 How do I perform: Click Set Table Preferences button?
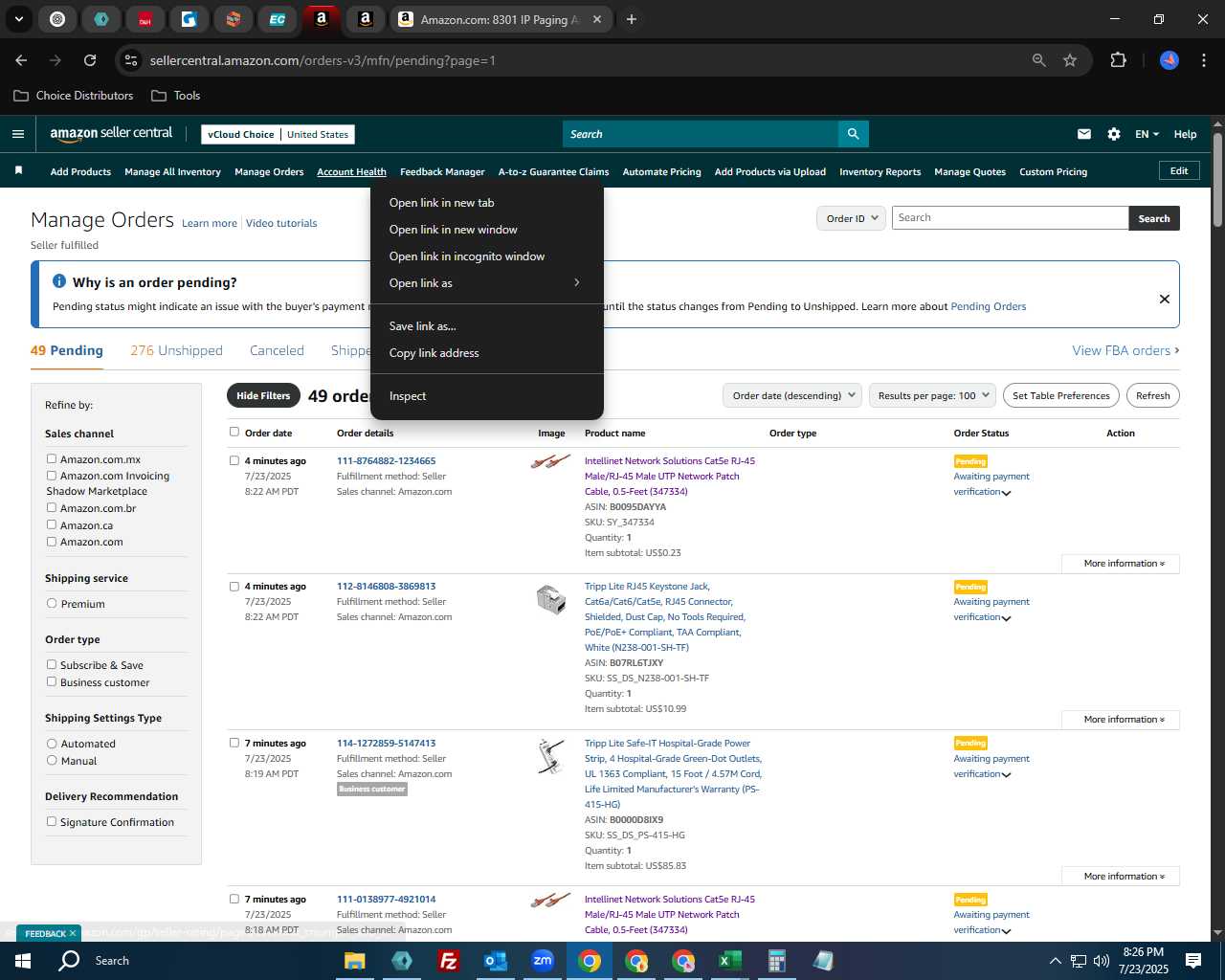point(1061,395)
